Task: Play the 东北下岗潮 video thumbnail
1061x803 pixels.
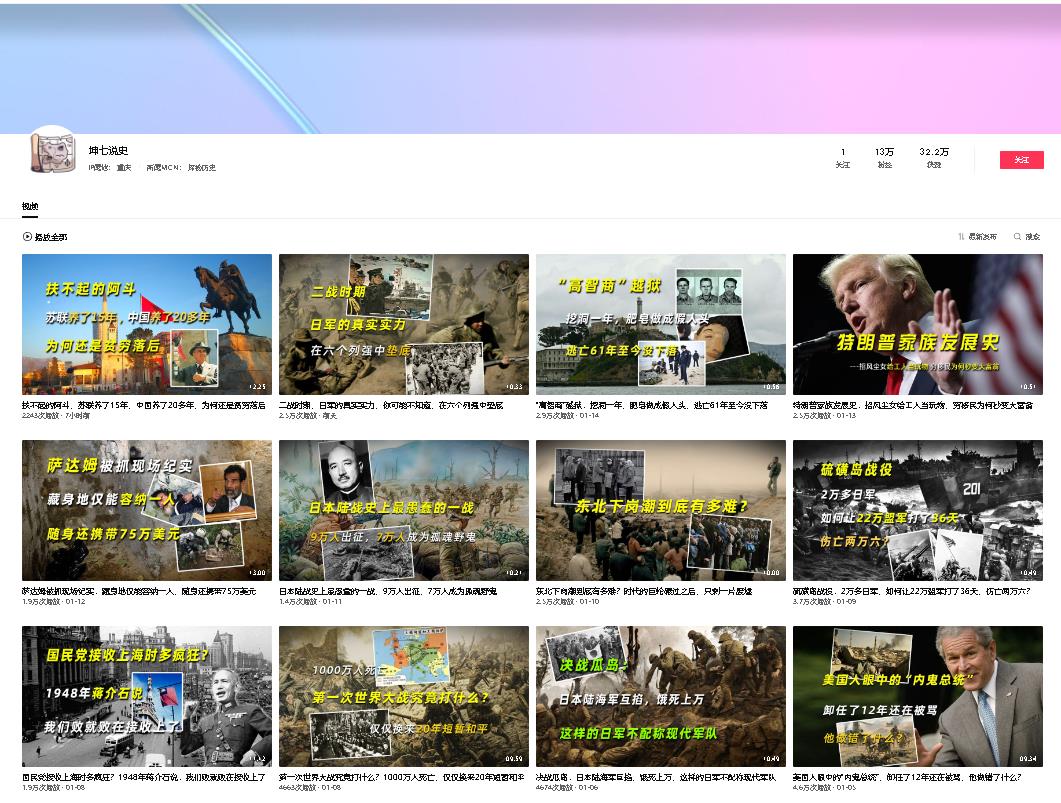Action: tap(661, 510)
